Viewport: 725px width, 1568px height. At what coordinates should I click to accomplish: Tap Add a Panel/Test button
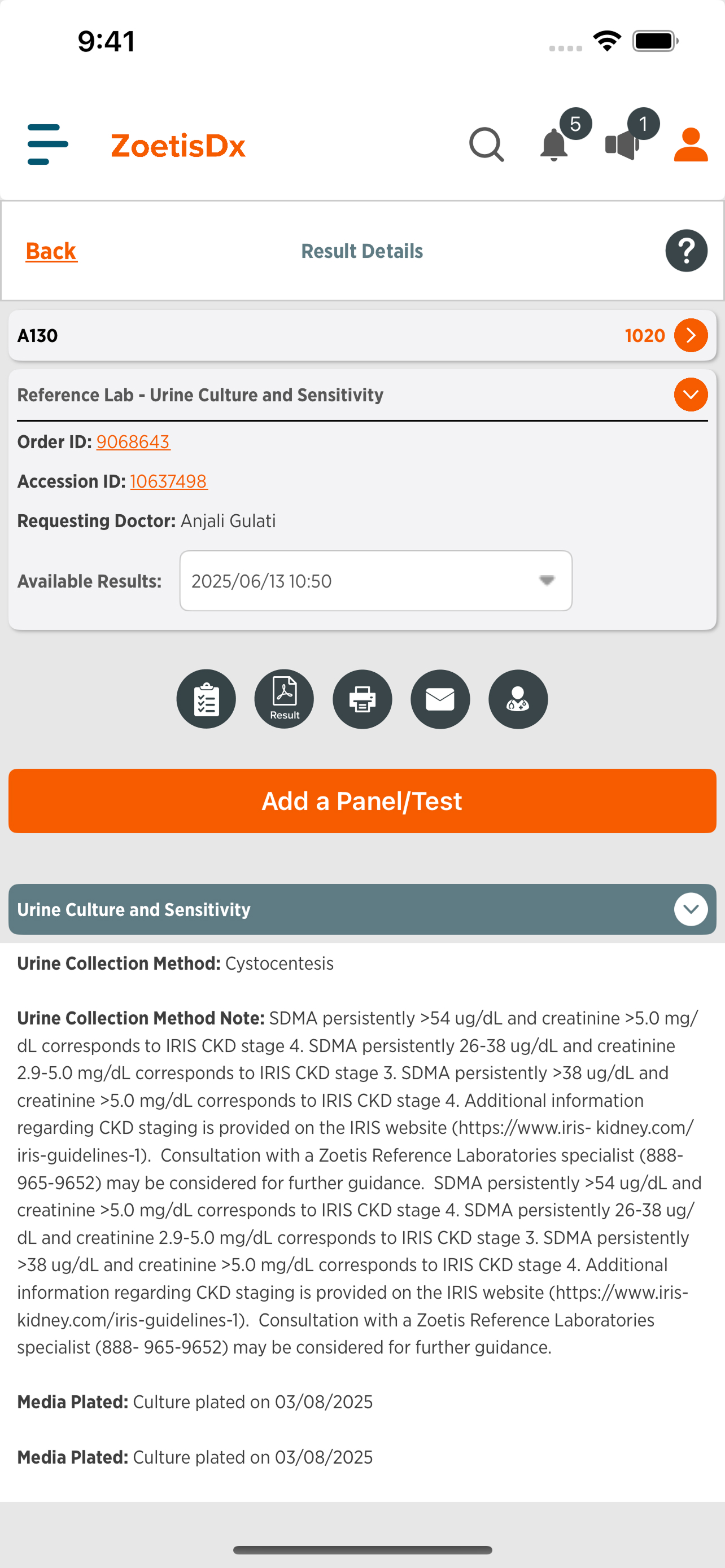362,801
